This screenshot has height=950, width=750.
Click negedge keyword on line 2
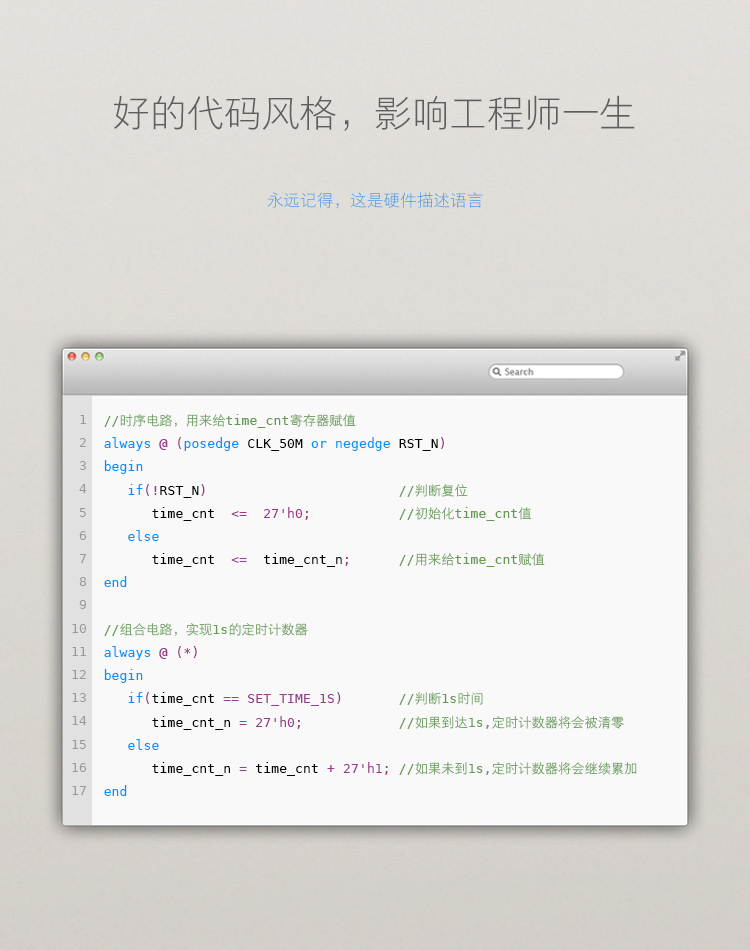coord(362,443)
